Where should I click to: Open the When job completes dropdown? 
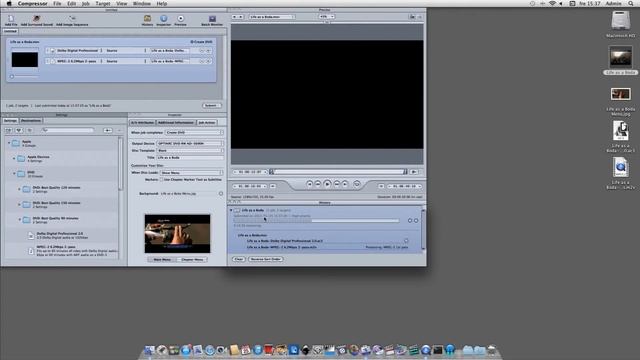(x=194, y=133)
